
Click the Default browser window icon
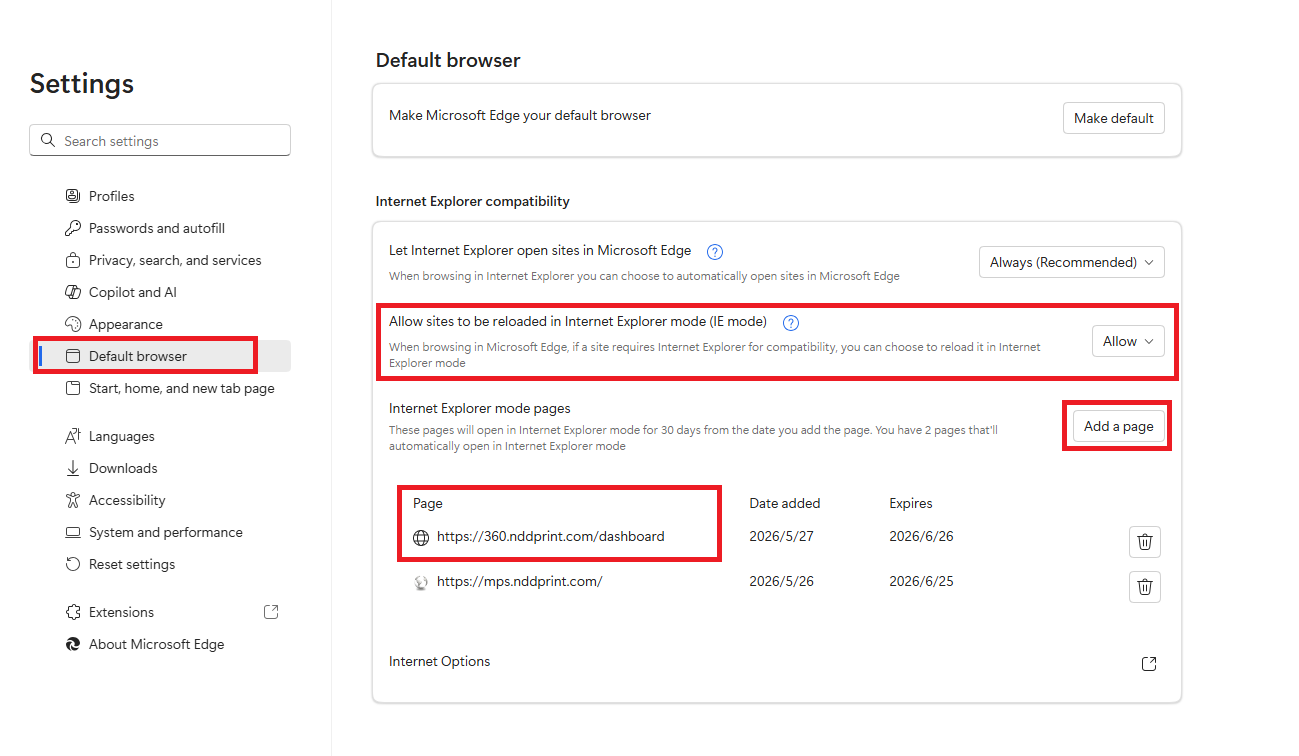72,356
